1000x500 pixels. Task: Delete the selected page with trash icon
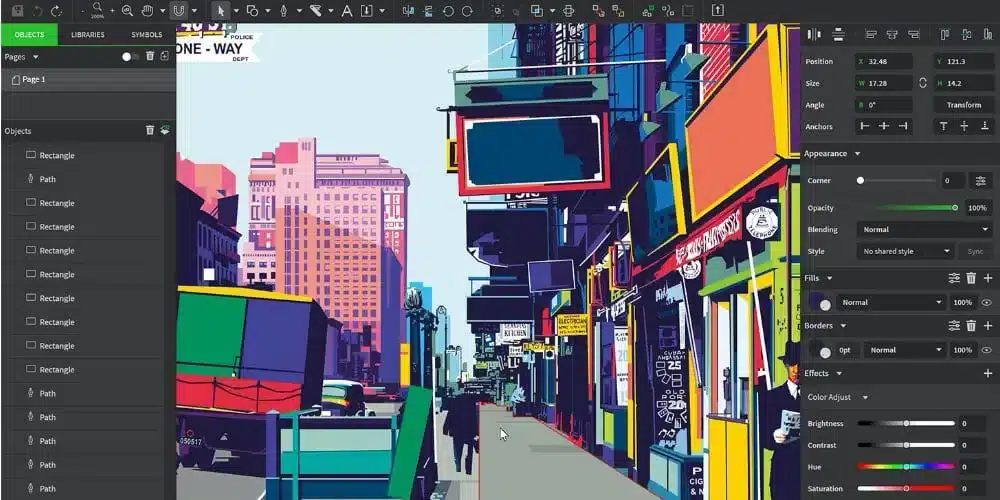150,57
